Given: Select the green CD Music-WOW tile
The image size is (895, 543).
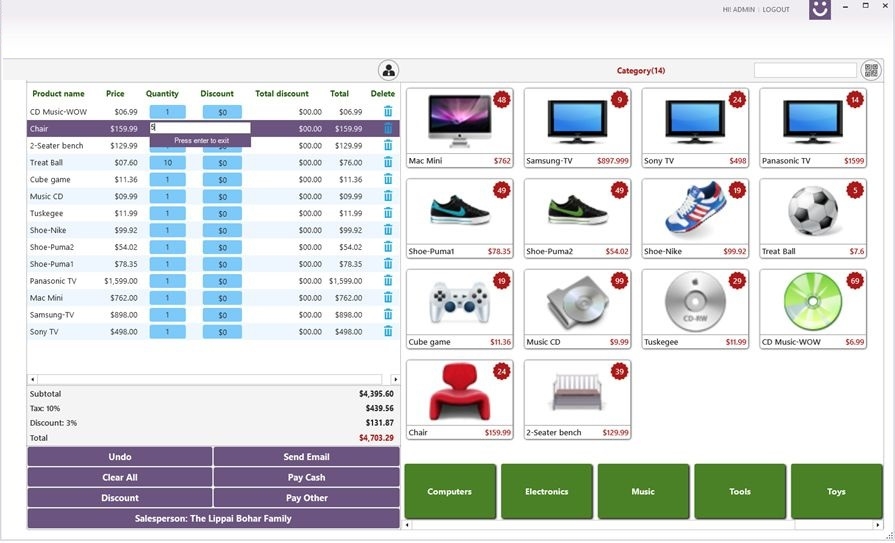Looking at the screenshot, I should pyautogui.click(x=813, y=309).
